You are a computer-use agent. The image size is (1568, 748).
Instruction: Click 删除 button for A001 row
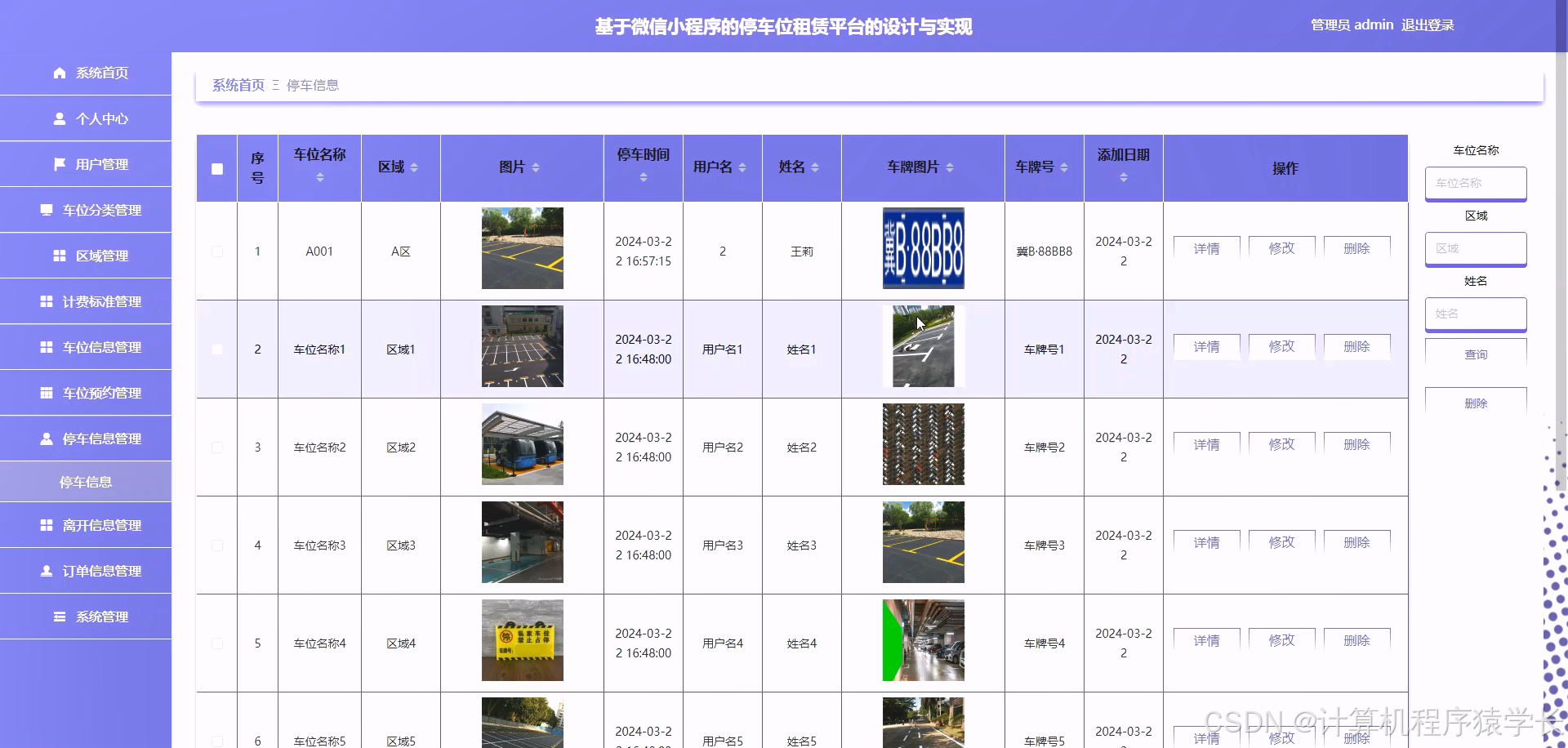(x=1356, y=248)
